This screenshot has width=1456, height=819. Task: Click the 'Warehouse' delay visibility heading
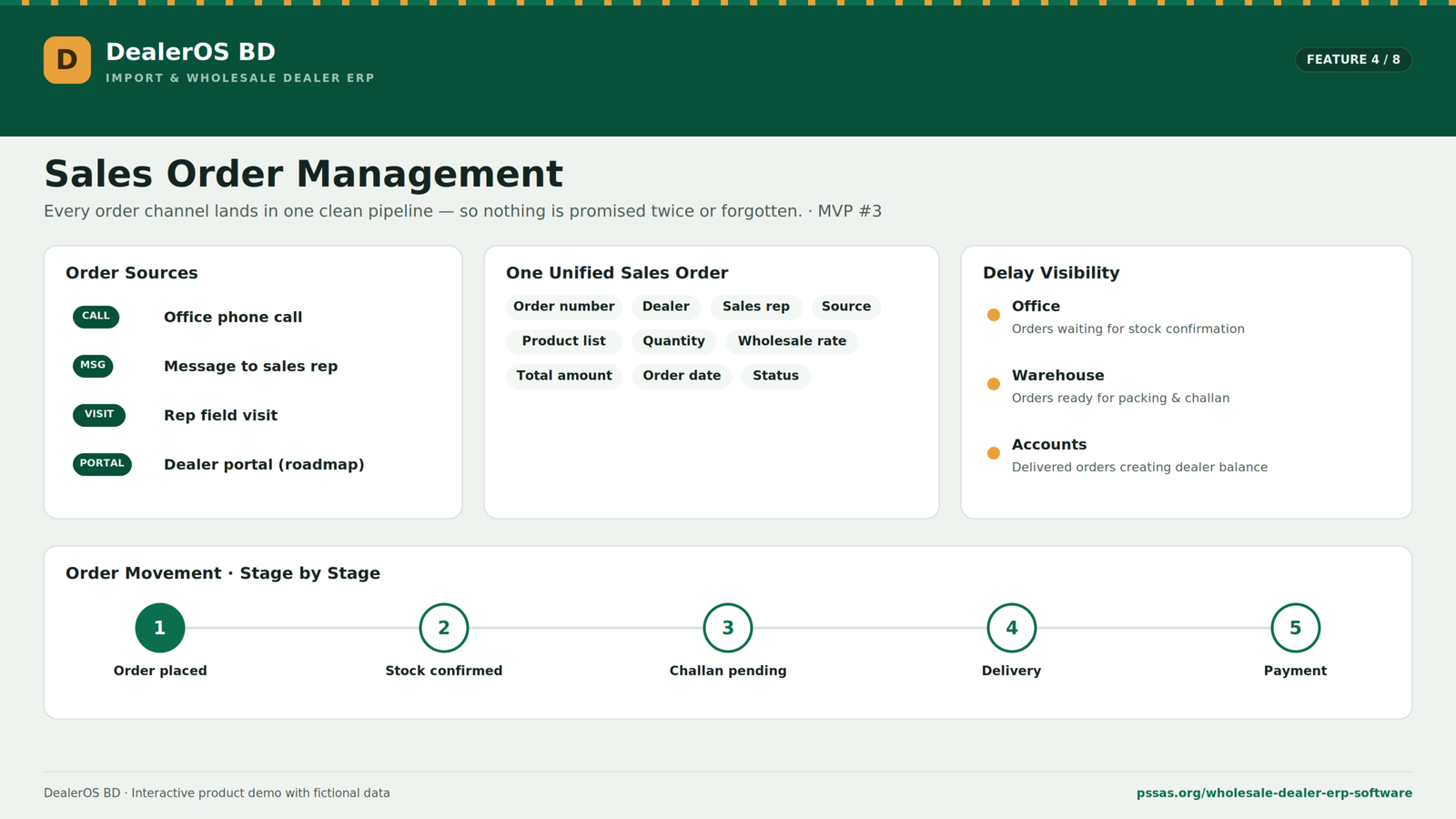[x=1058, y=376]
